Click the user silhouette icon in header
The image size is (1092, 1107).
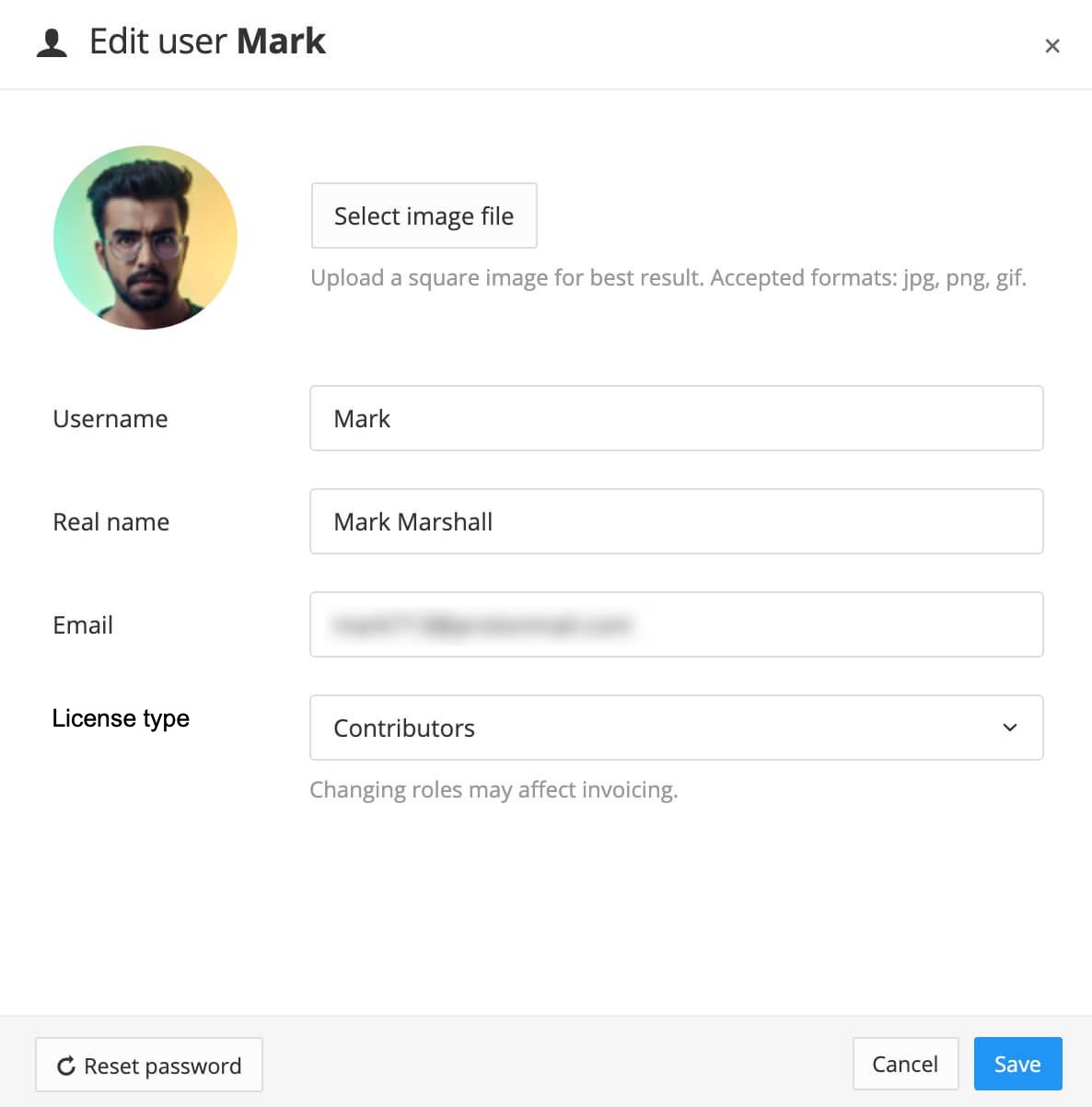point(52,43)
